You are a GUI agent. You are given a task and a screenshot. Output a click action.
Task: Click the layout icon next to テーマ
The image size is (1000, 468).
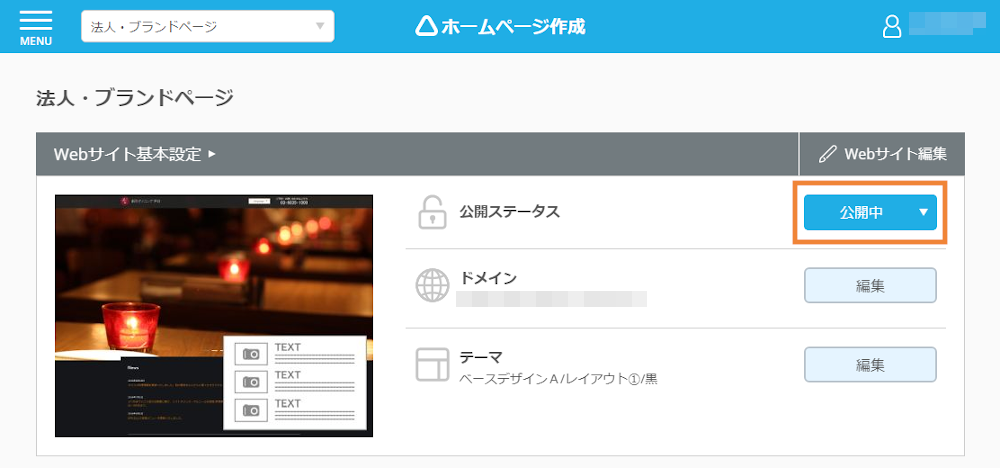click(432, 365)
